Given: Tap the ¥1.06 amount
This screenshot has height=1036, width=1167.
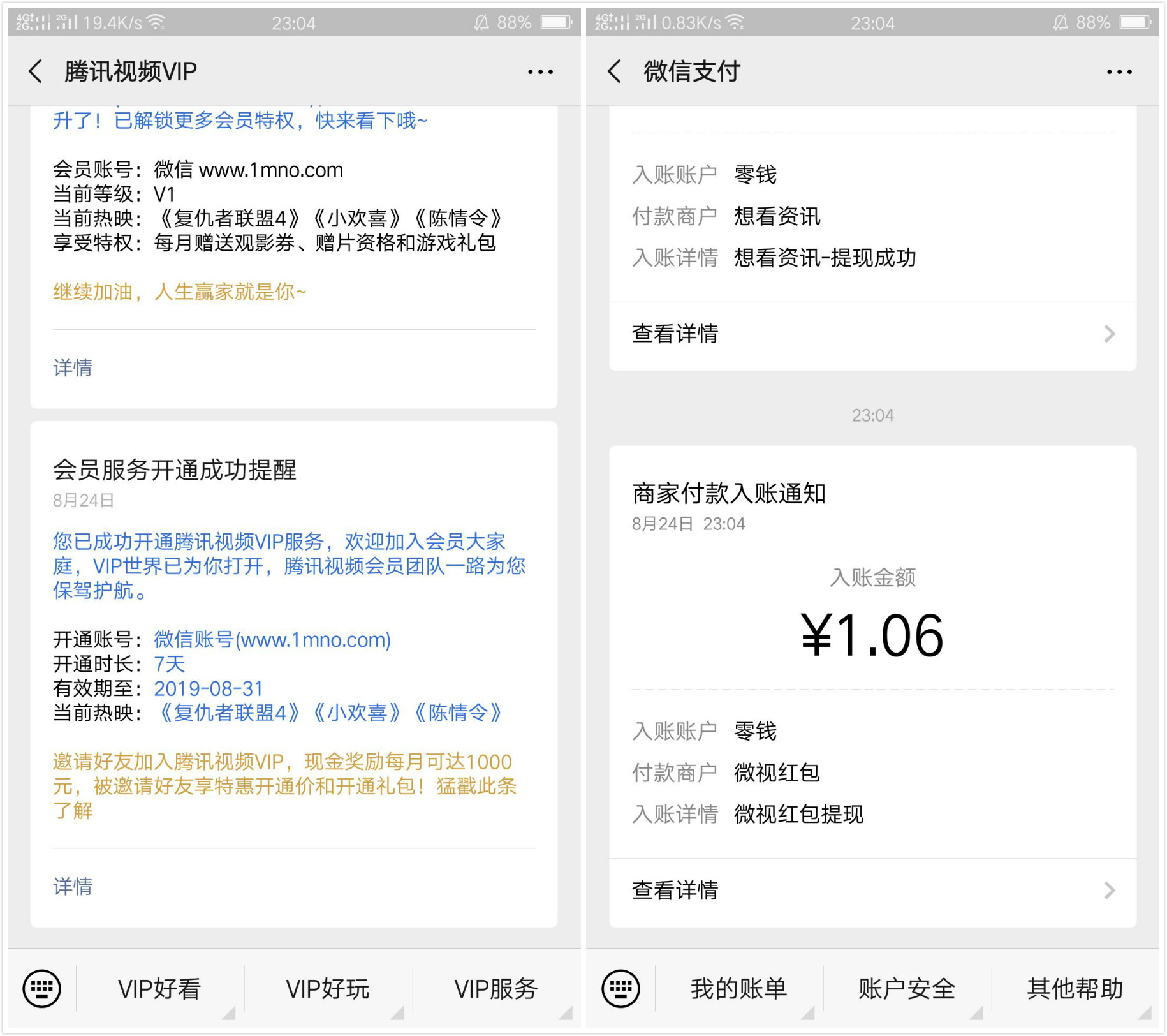Looking at the screenshot, I should [872, 635].
